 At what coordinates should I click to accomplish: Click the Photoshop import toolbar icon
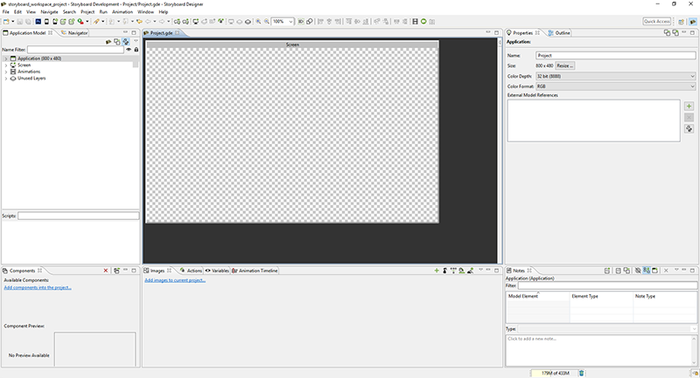(x=38, y=21)
